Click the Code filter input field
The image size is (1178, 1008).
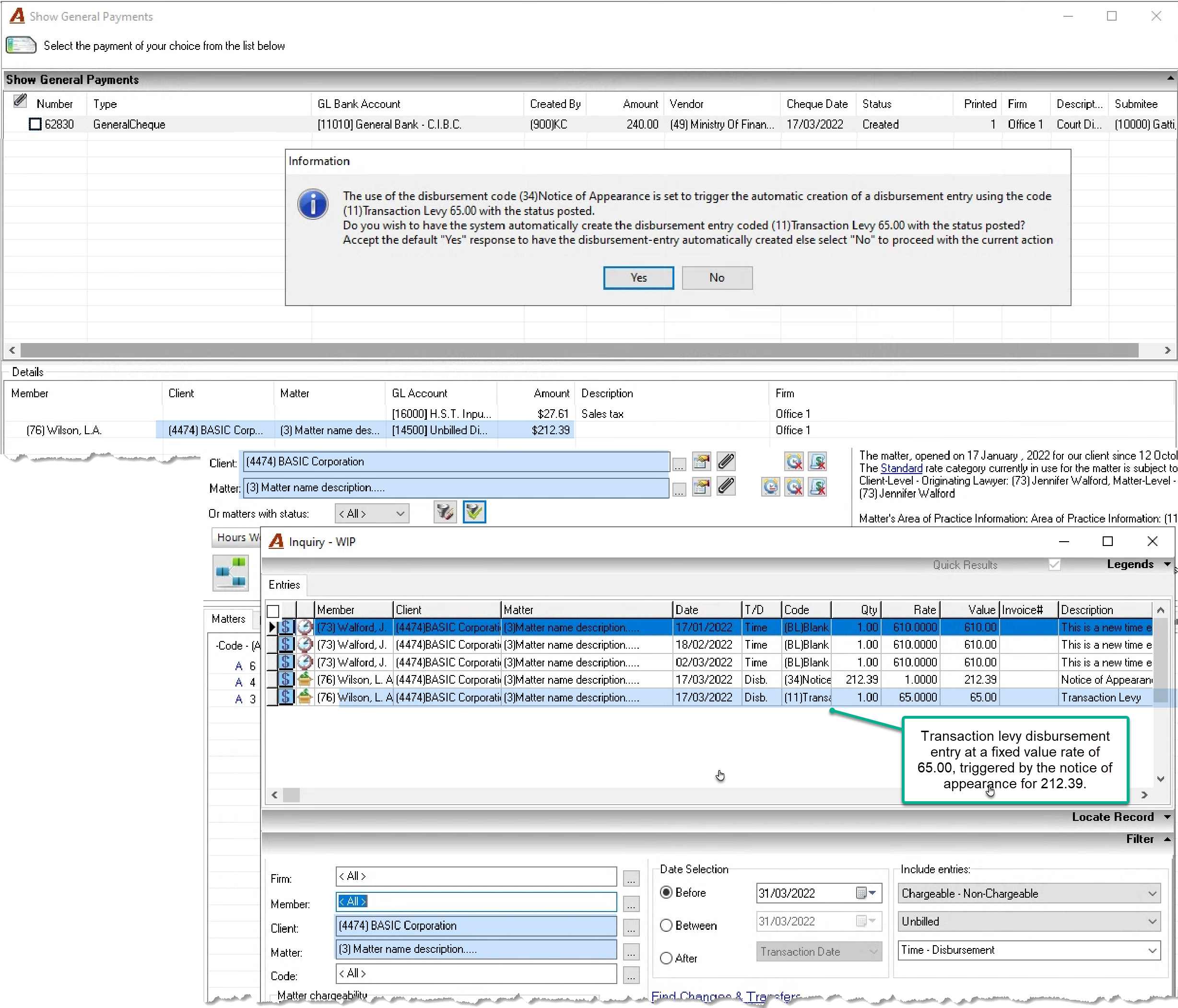coord(476,974)
